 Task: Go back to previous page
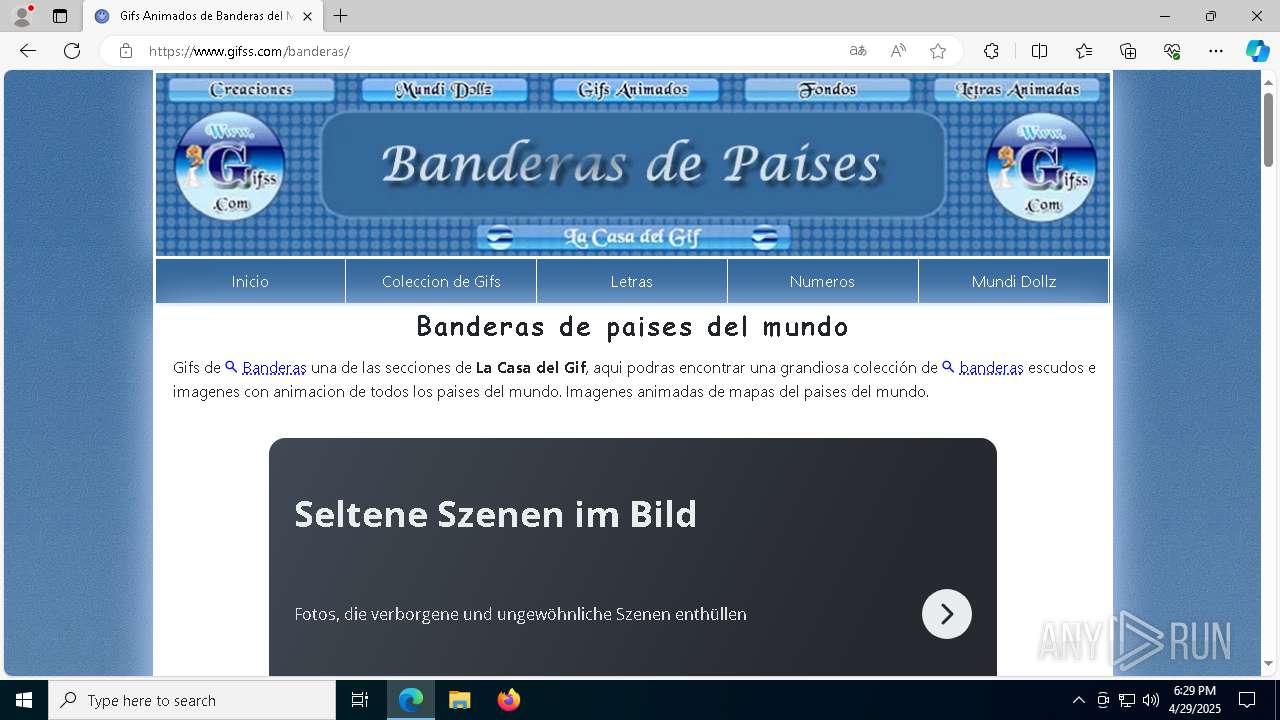[x=28, y=51]
